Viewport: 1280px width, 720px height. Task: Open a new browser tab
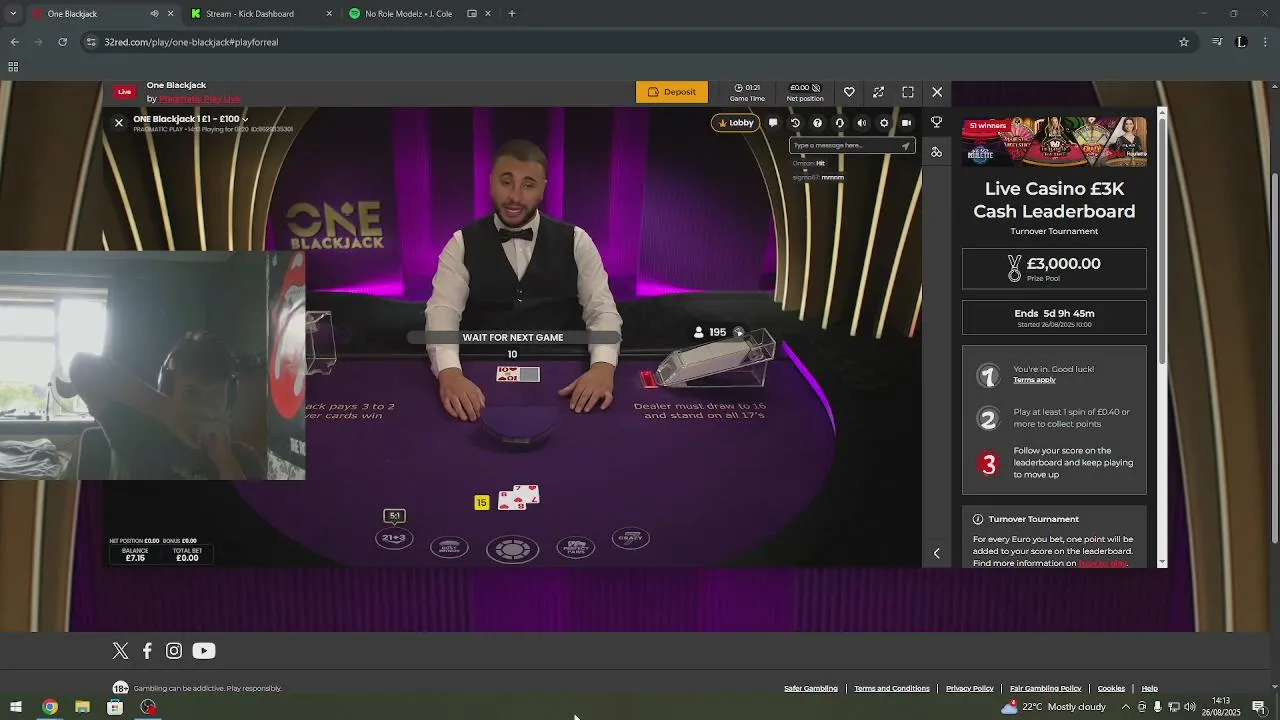[512, 14]
